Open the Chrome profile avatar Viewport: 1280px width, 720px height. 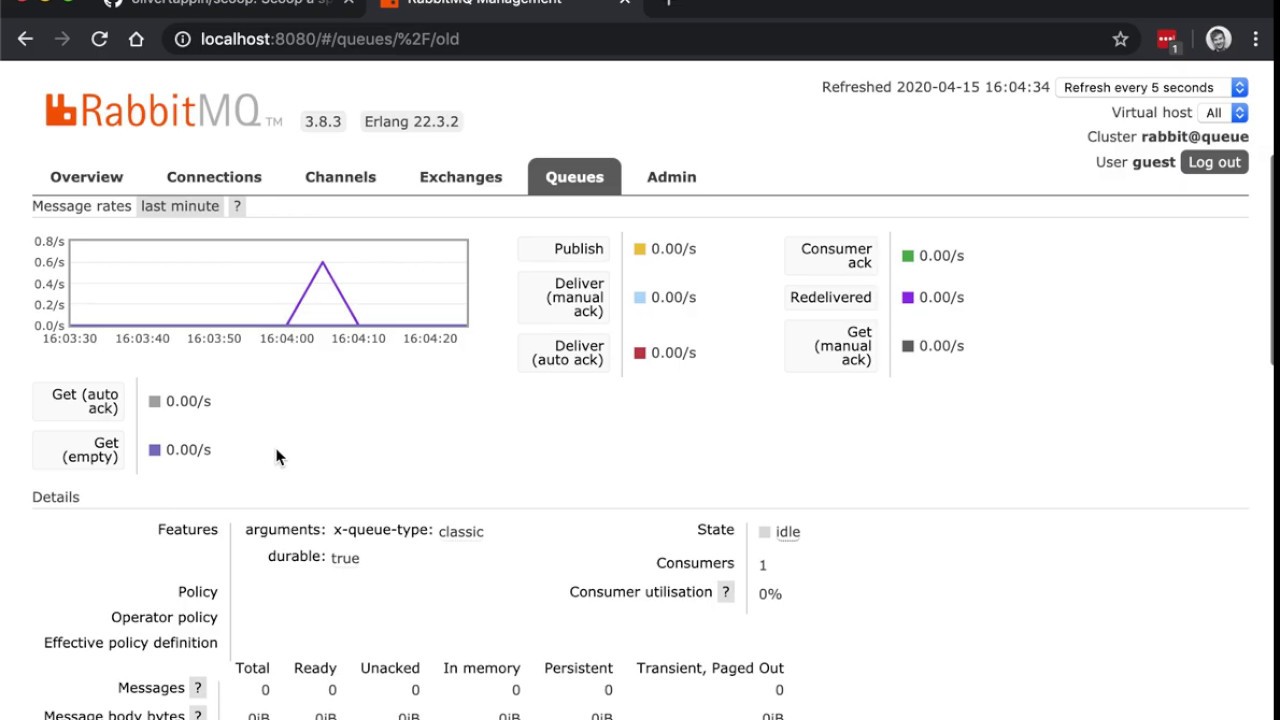1218,39
